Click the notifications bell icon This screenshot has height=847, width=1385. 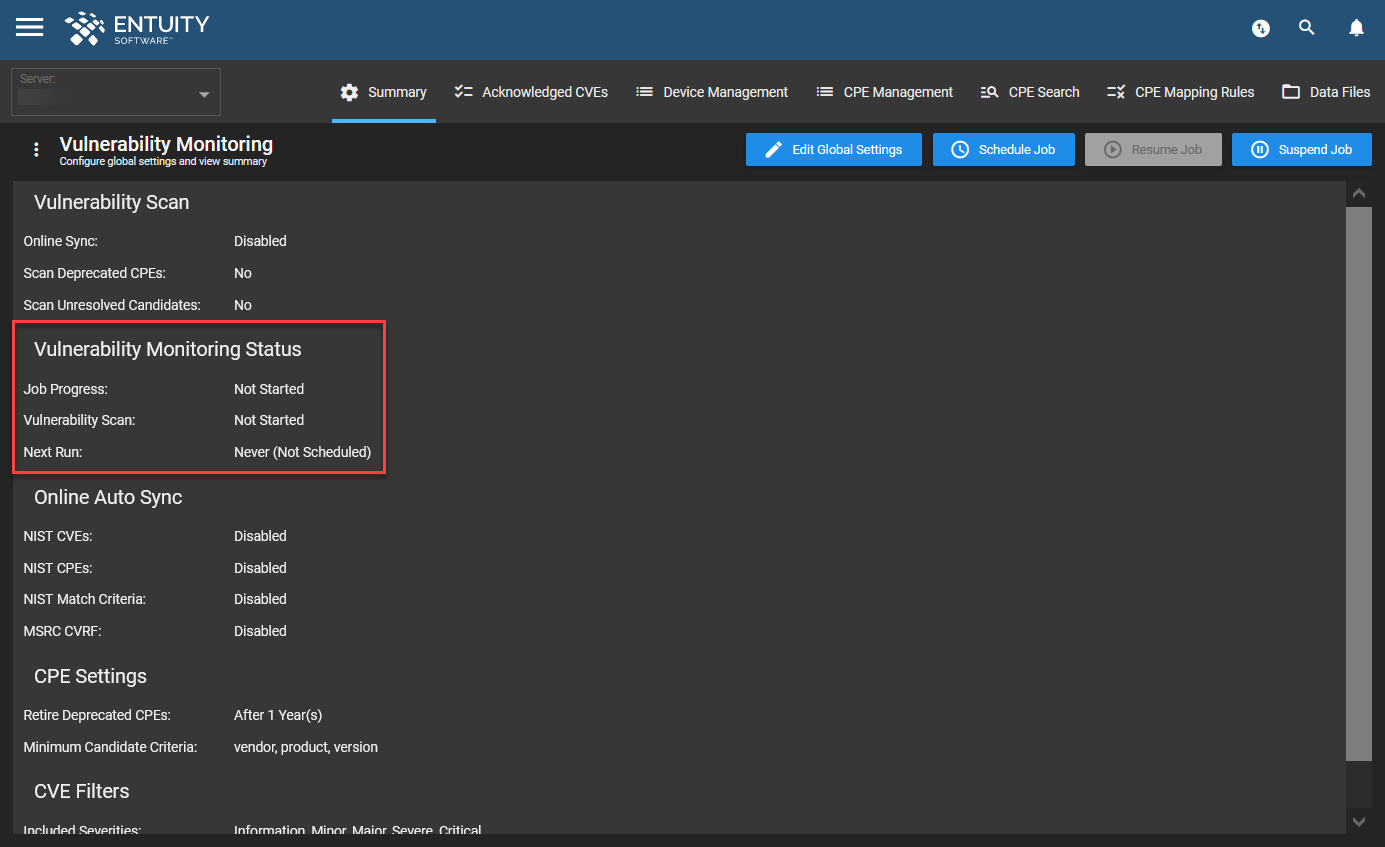(x=1356, y=27)
